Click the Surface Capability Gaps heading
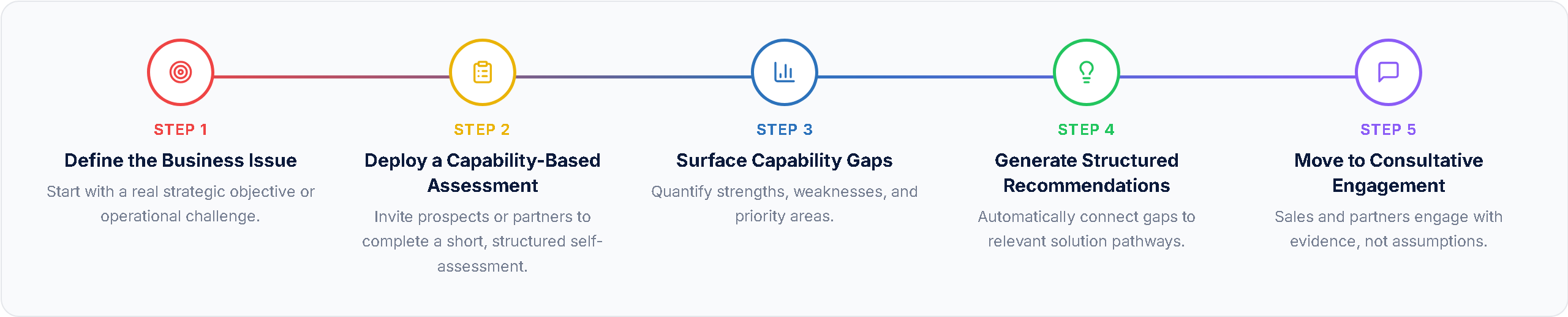 click(x=785, y=161)
